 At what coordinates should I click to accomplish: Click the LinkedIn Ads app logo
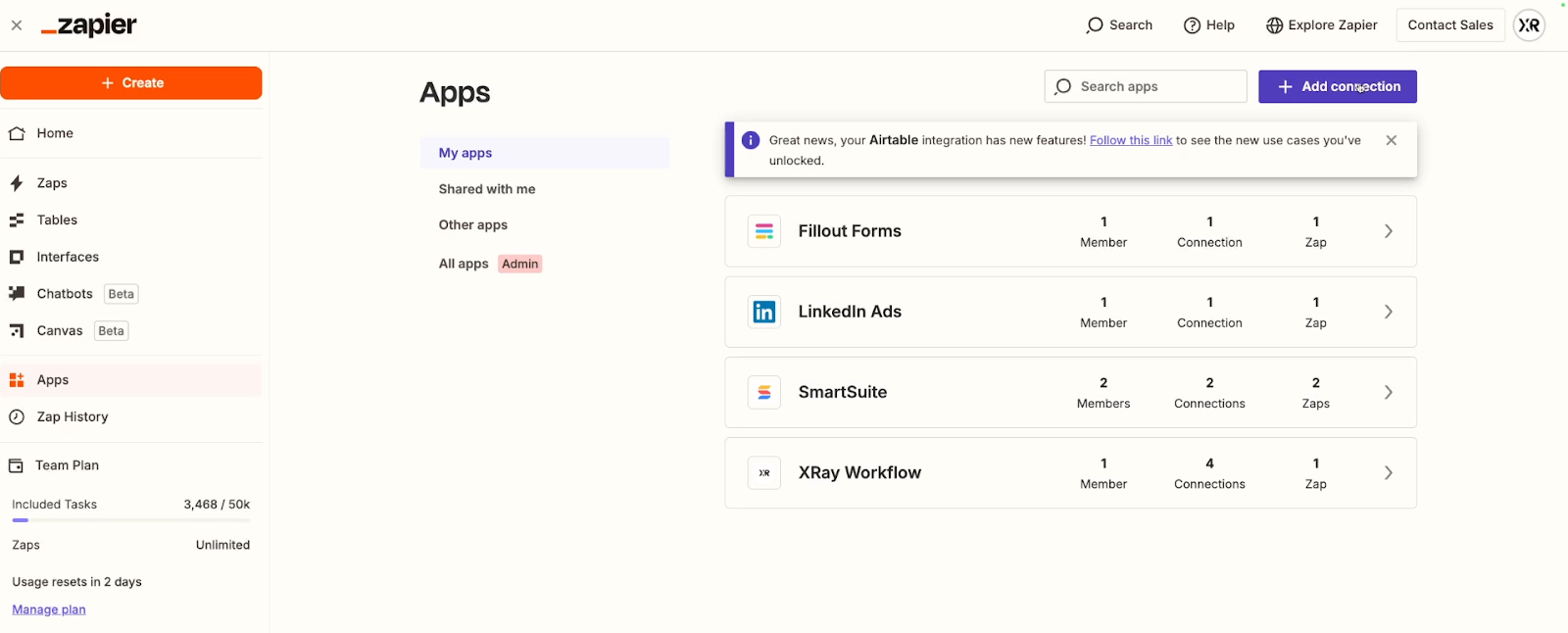[x=764, y=312]
